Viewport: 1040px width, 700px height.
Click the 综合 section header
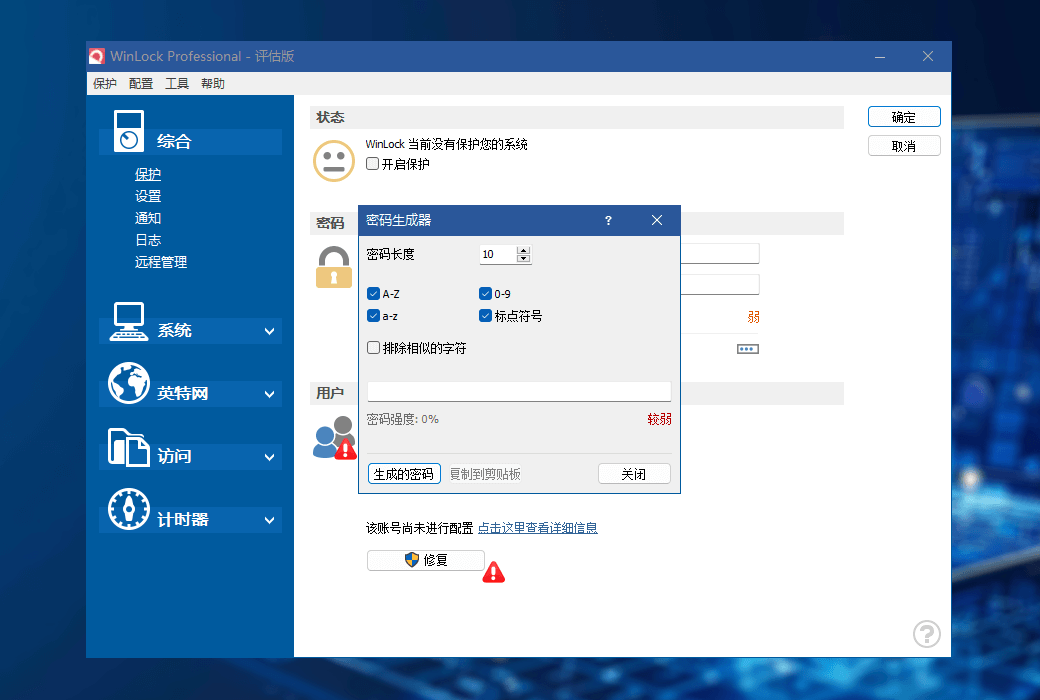pyautogui.click(x=190, y=141)
